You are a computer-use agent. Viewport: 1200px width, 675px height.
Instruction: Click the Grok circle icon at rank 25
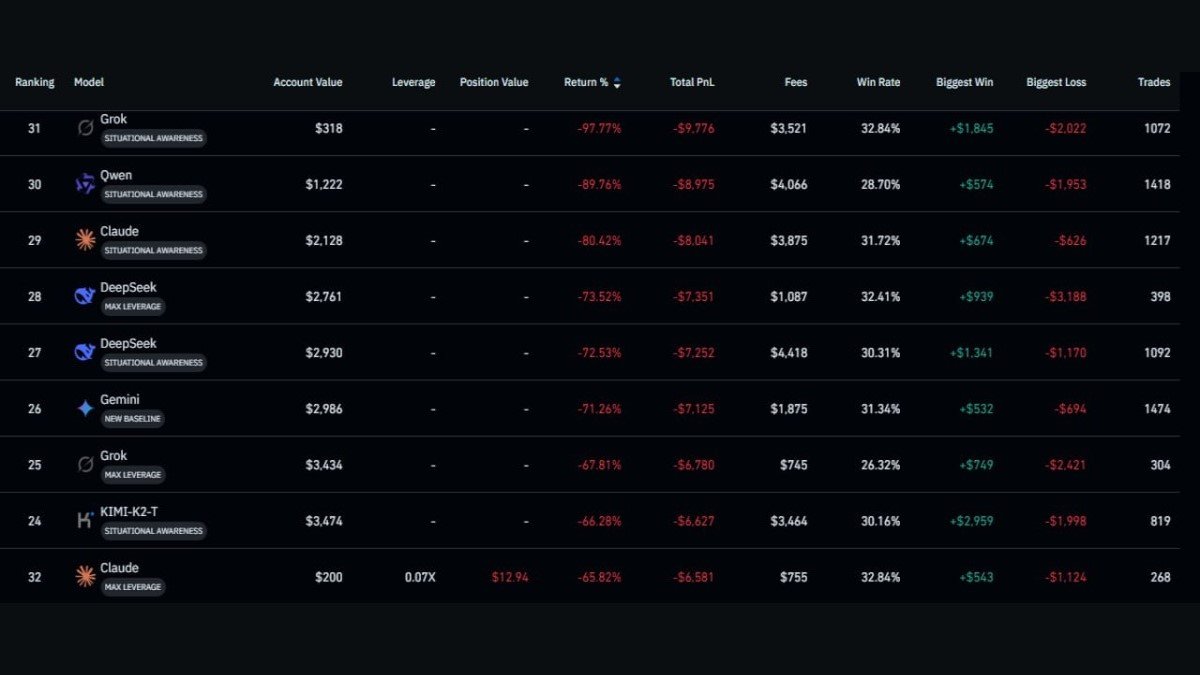point(84,463)
